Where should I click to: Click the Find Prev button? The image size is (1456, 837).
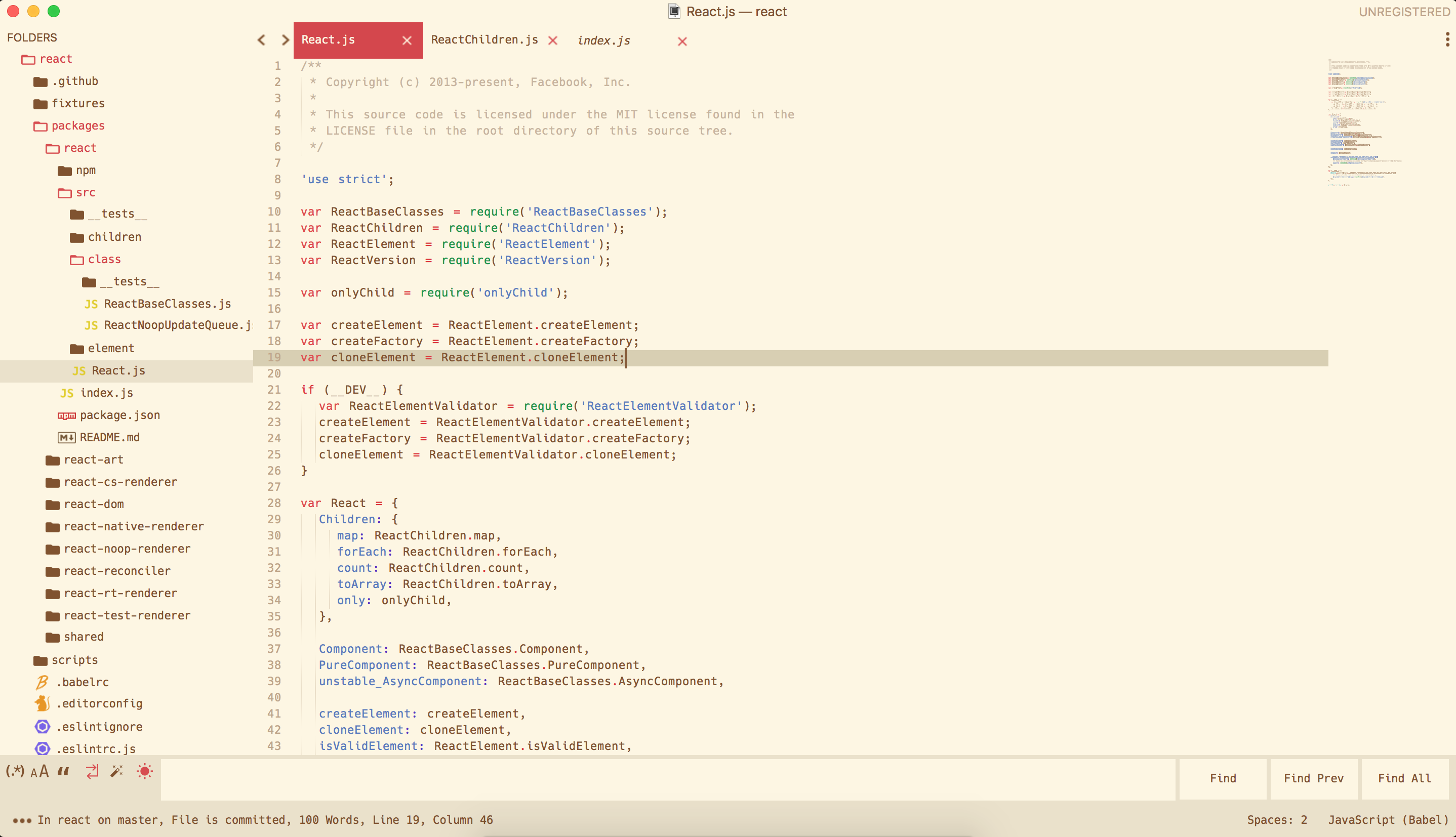pyautogui.click(x=1313, y=777)
